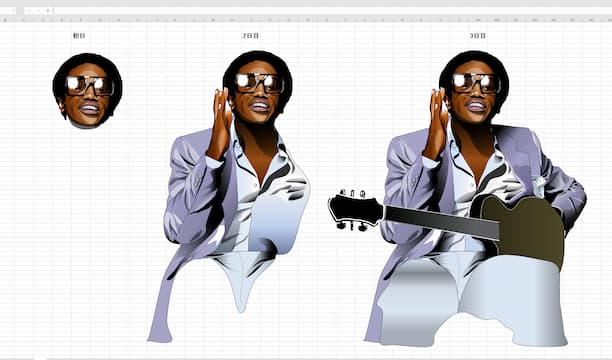612x360 pixels.
Task: Open the Name Box dropdown arrow
Action: (x=14, y=11)
